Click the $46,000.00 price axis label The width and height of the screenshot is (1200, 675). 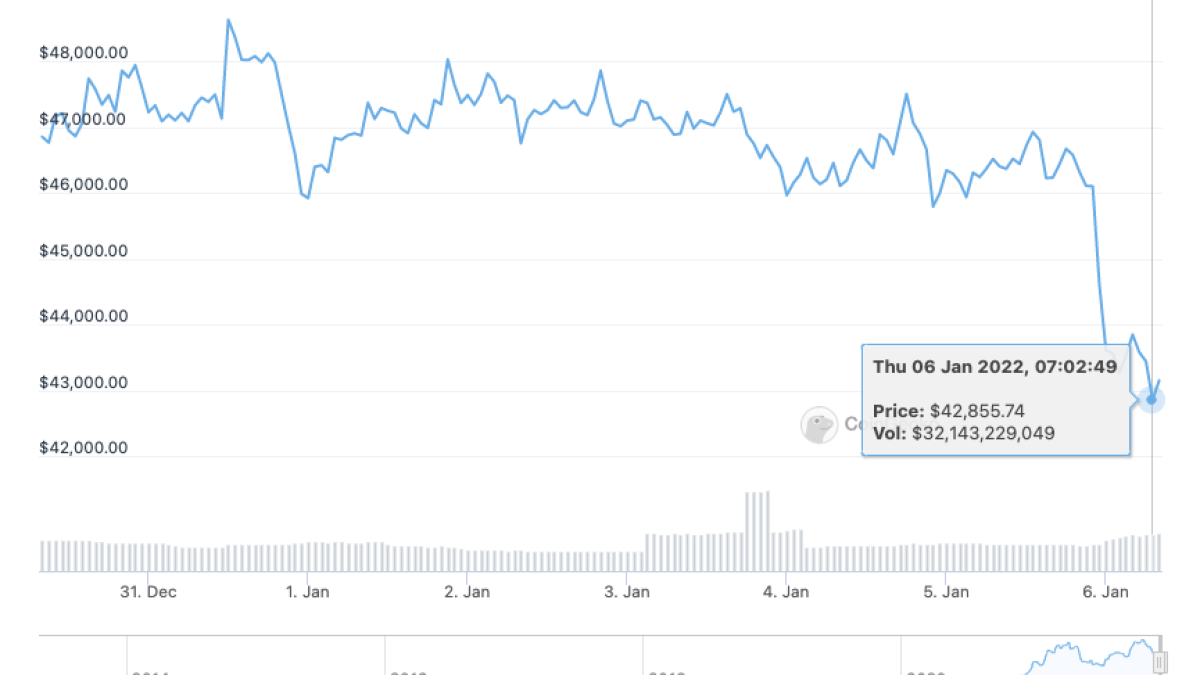pos(83,185)
